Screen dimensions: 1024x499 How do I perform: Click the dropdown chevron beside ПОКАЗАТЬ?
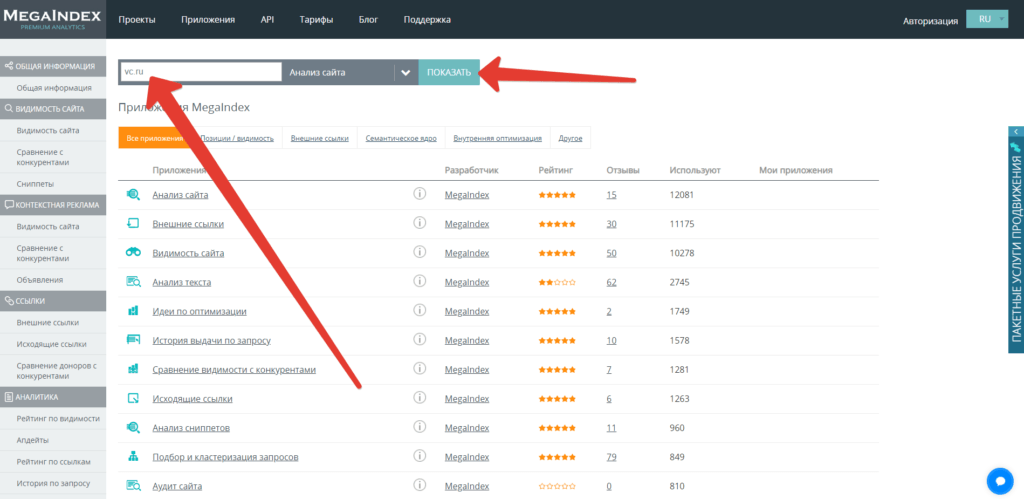tap(406, 72)
